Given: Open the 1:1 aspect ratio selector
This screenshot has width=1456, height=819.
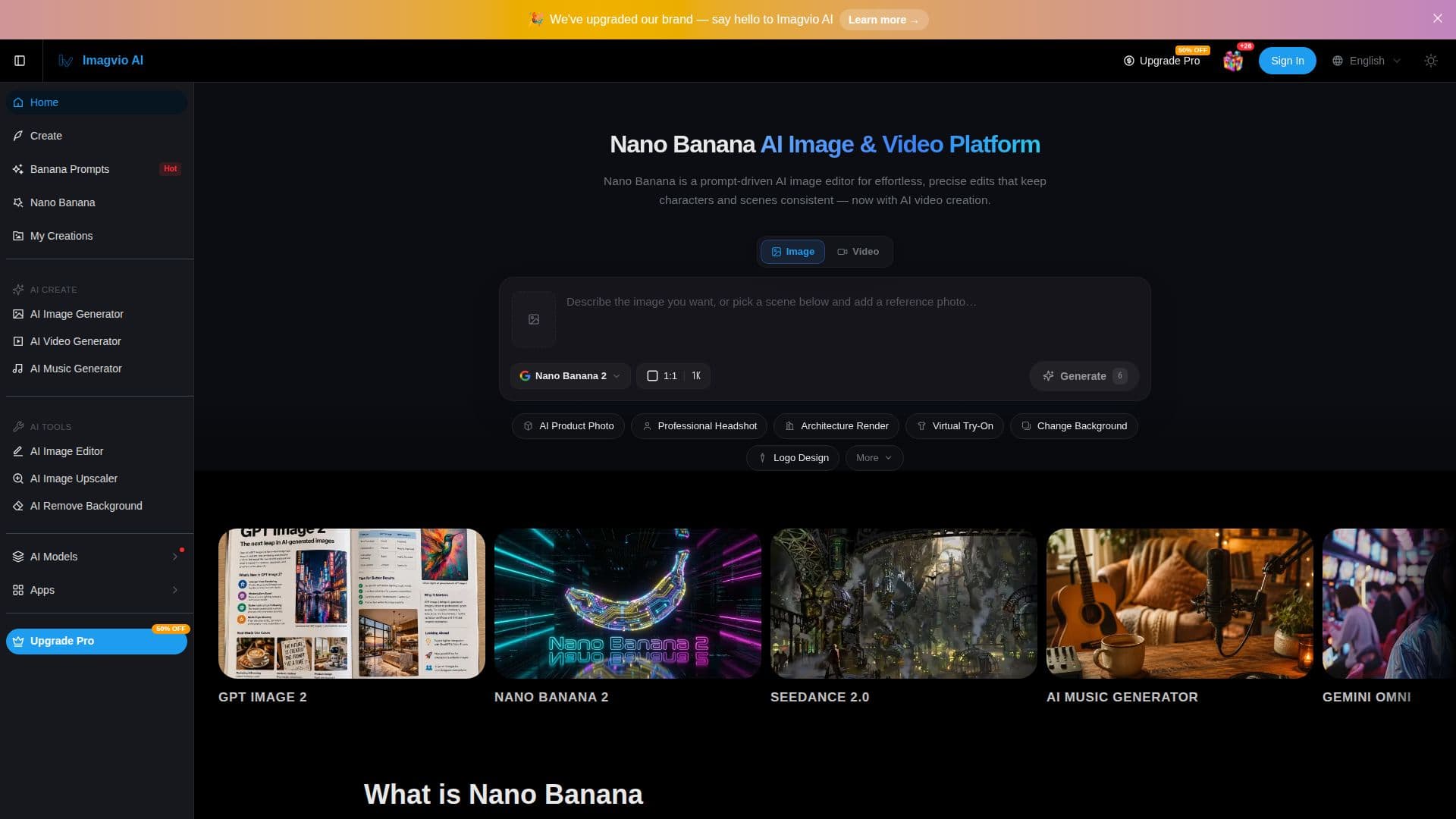Looking at the screenshot, I should coord(662,376).
